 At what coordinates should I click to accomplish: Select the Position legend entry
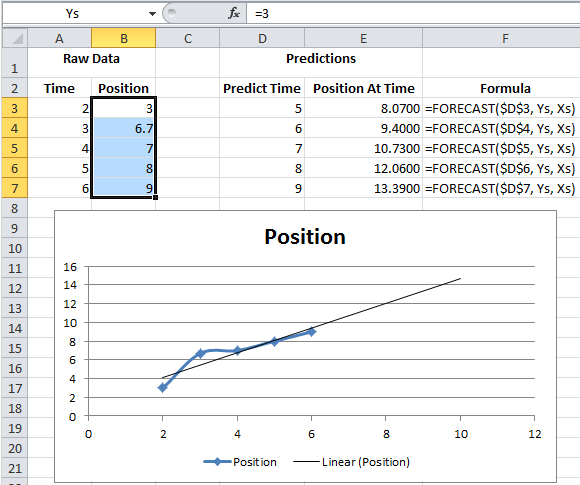[240, 462]
